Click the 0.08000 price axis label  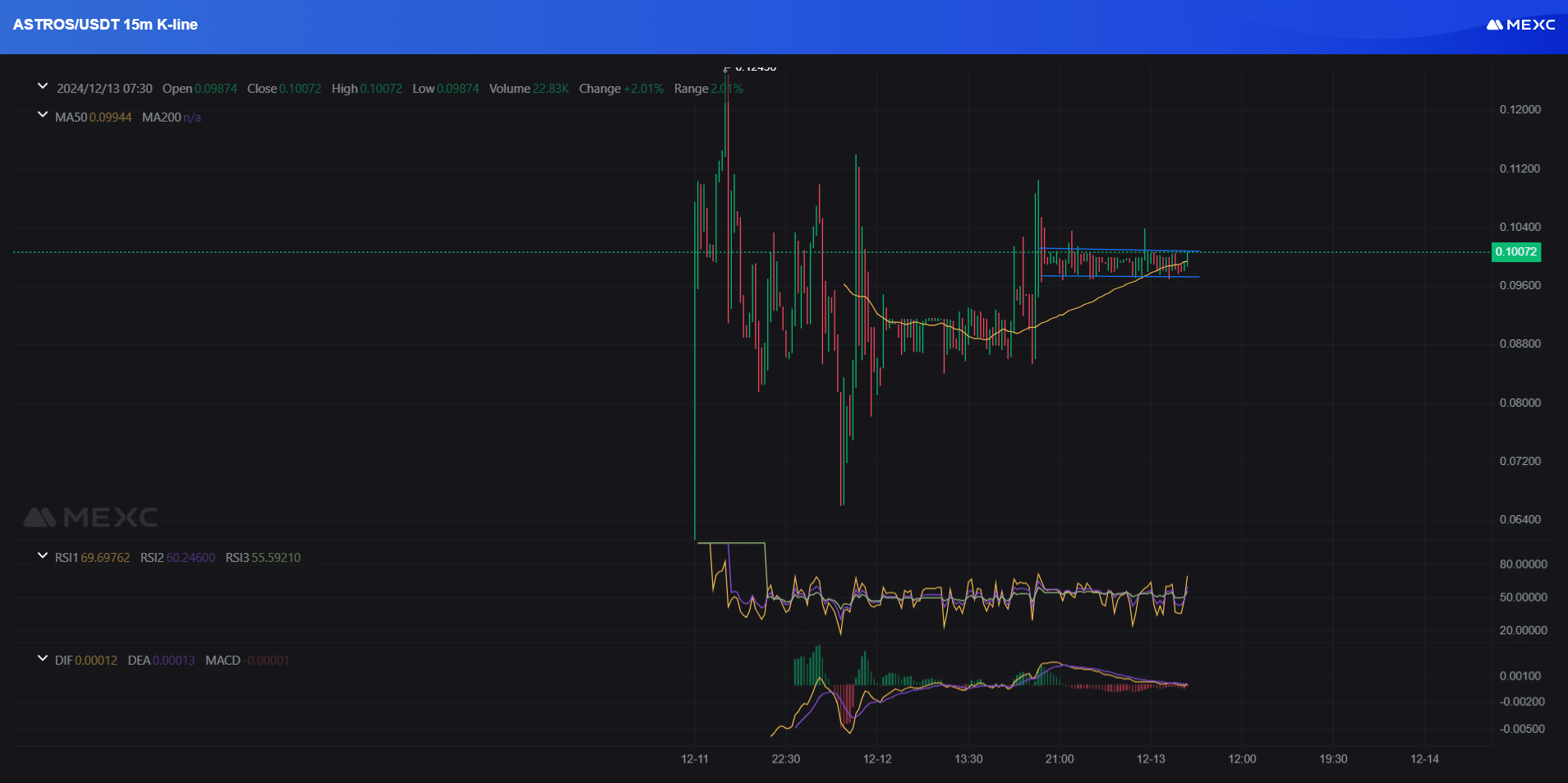click(x=1520, y=403)
